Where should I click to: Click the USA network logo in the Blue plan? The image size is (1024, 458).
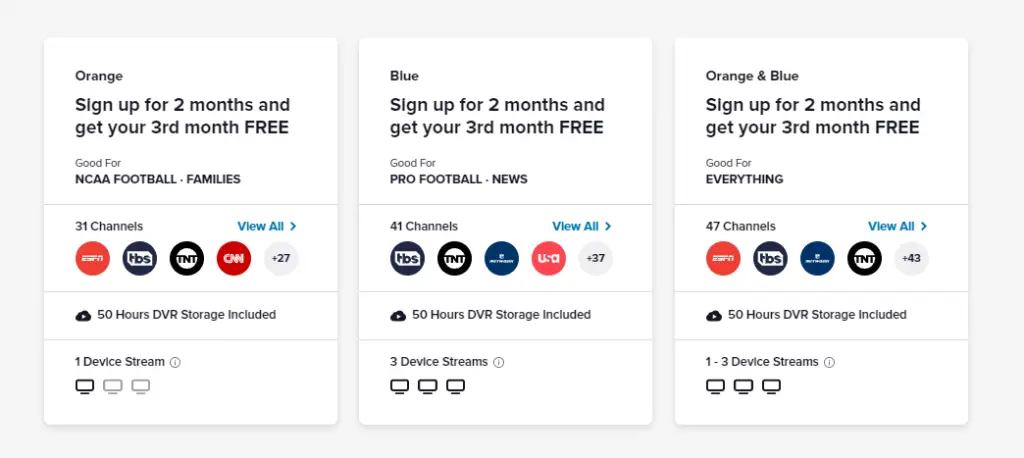click(x=549, y=258)
